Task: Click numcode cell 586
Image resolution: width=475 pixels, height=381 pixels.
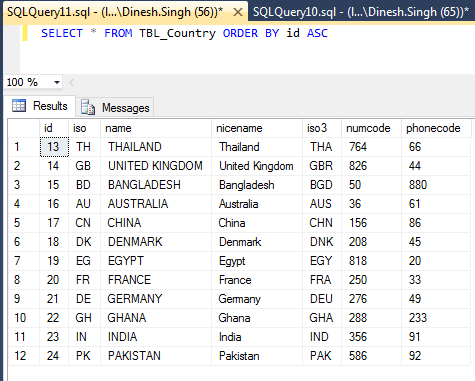Action: click(x=372, y=356)
